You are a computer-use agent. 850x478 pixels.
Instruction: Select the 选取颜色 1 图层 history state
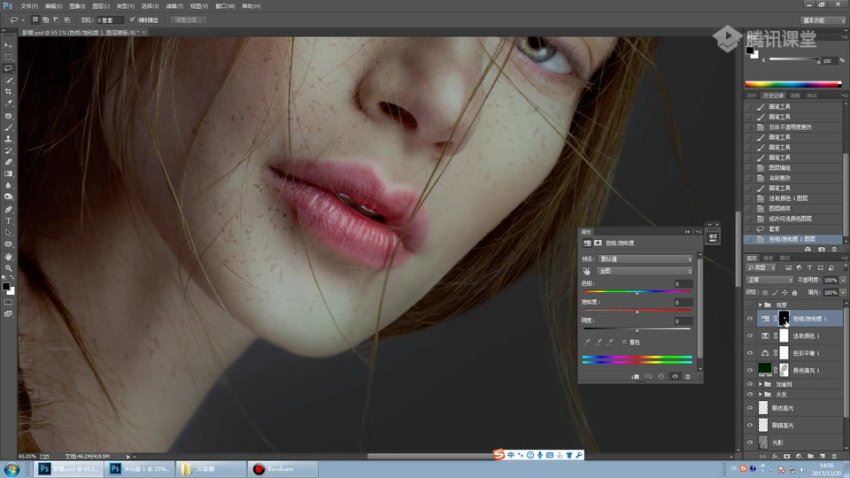point(794,198)
